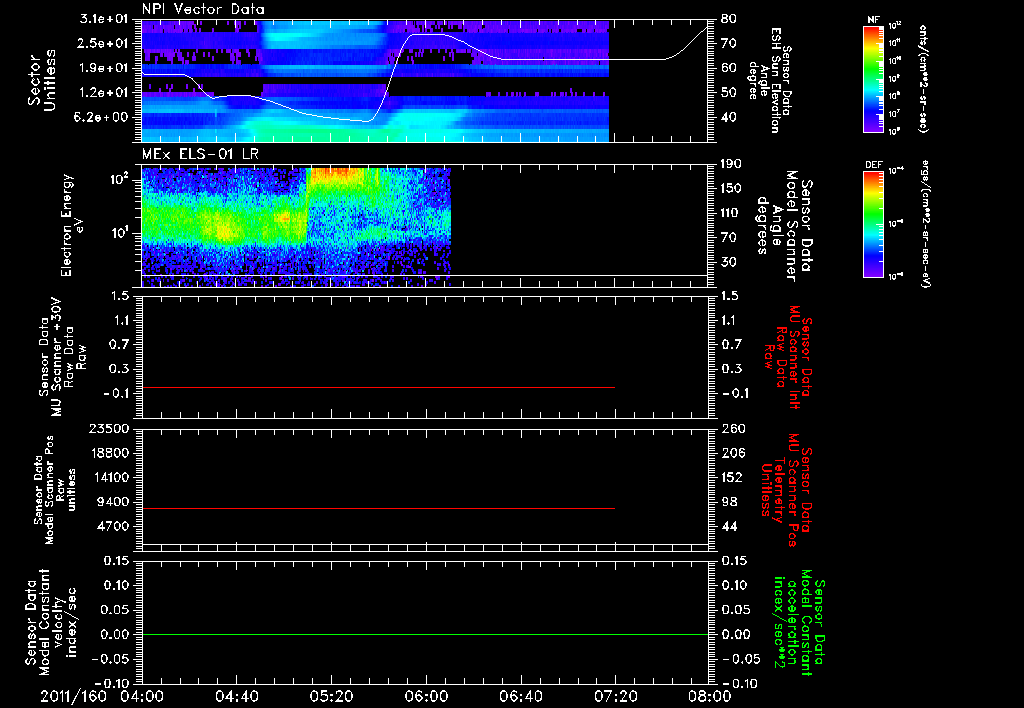1024x708 pixels.
Task: Select the "9400" scanner position tick label
Action: [x=114, y=502]
